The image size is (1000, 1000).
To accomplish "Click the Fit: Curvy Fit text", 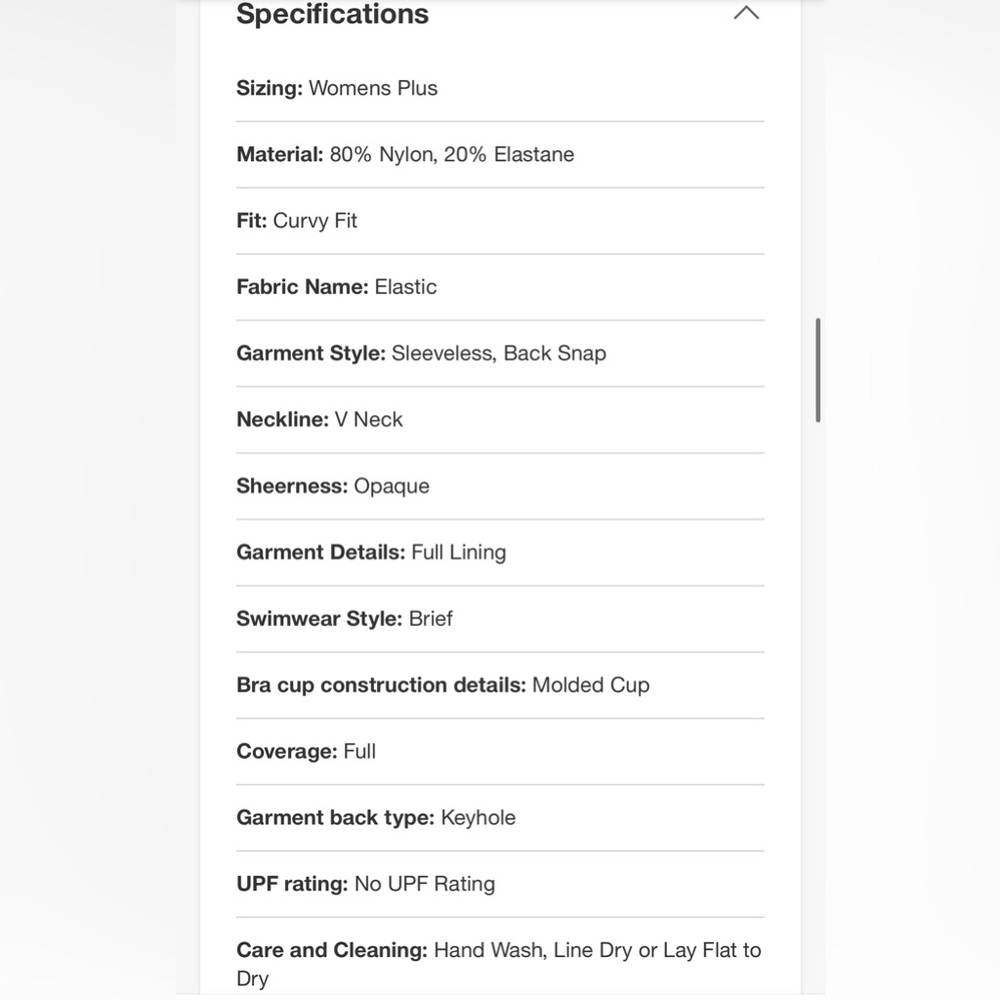I will click(297, 221).
